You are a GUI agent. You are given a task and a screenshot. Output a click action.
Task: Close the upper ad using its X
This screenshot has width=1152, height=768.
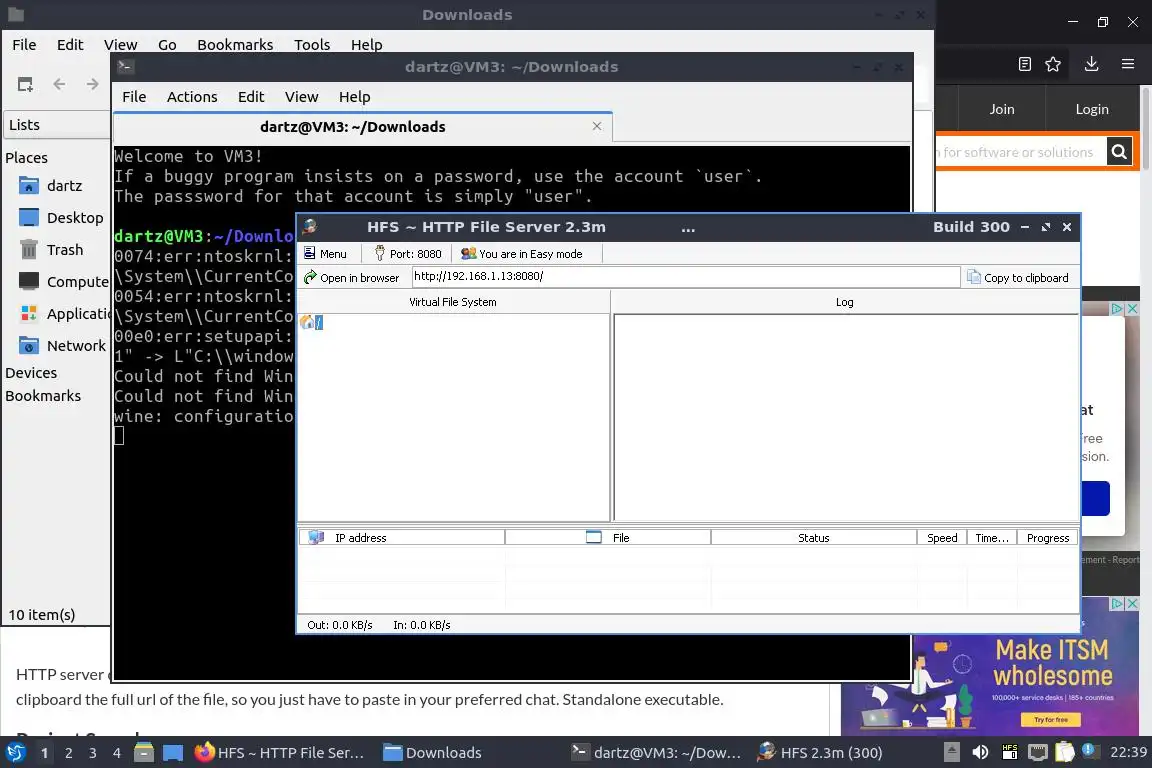coord(1132,309)
